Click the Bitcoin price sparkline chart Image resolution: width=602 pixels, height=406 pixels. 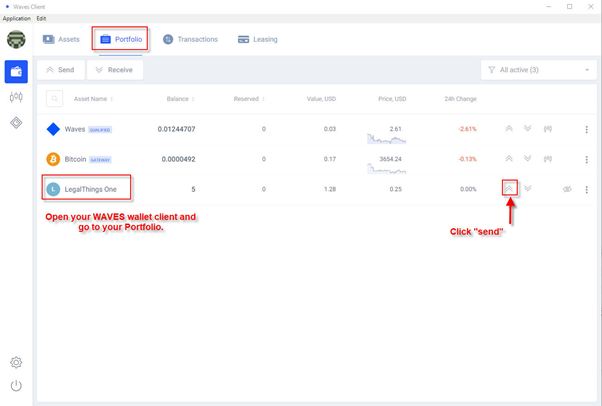click(x=386, y=169)
